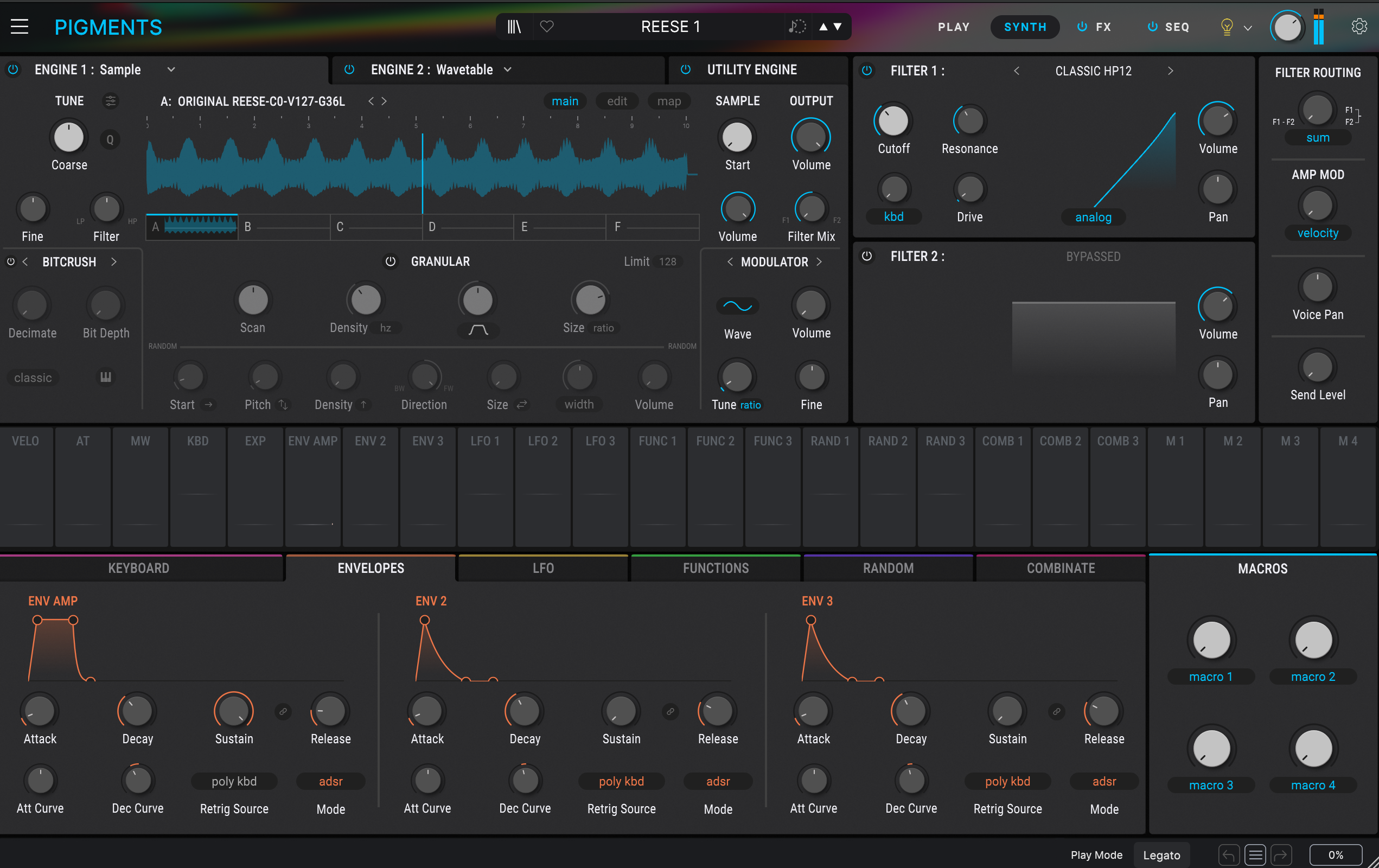Open settings gear icon
1379x868 pixels.
[1359, 27]
